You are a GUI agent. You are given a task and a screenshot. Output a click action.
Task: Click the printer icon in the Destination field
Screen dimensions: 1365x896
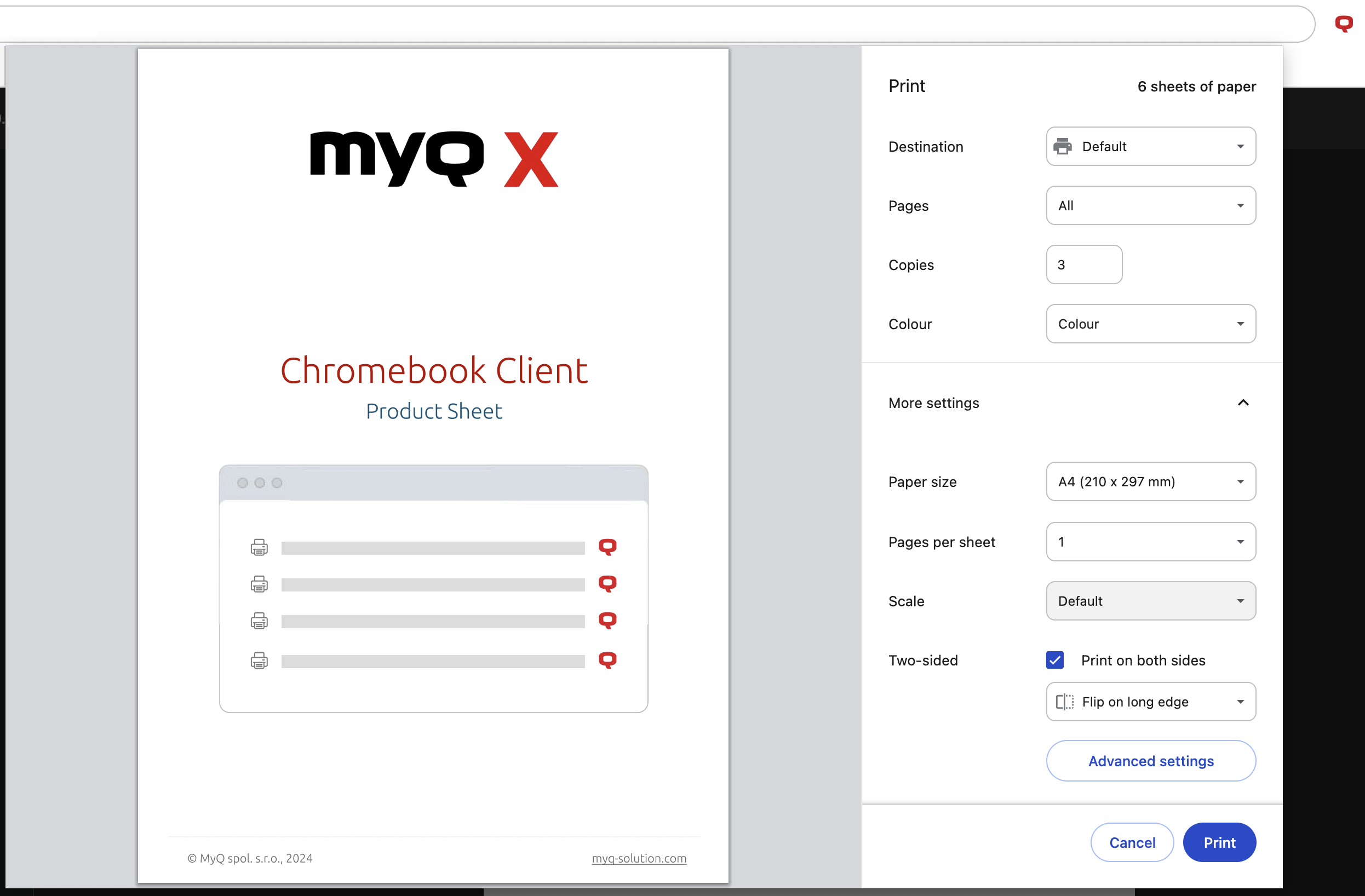(x=1062, y=147)
